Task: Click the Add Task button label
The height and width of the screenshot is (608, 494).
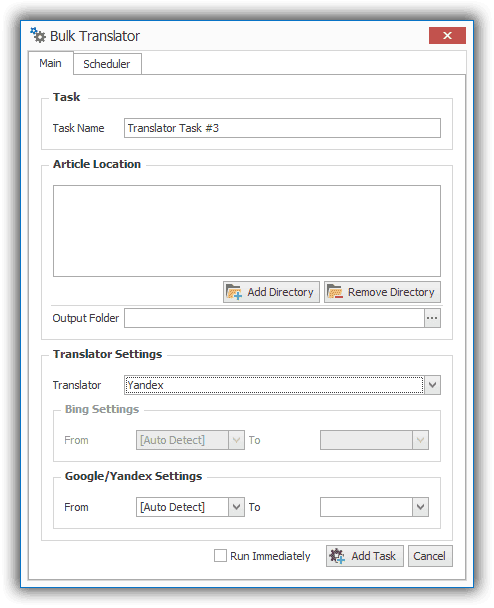Action: [x=373, y=556]
